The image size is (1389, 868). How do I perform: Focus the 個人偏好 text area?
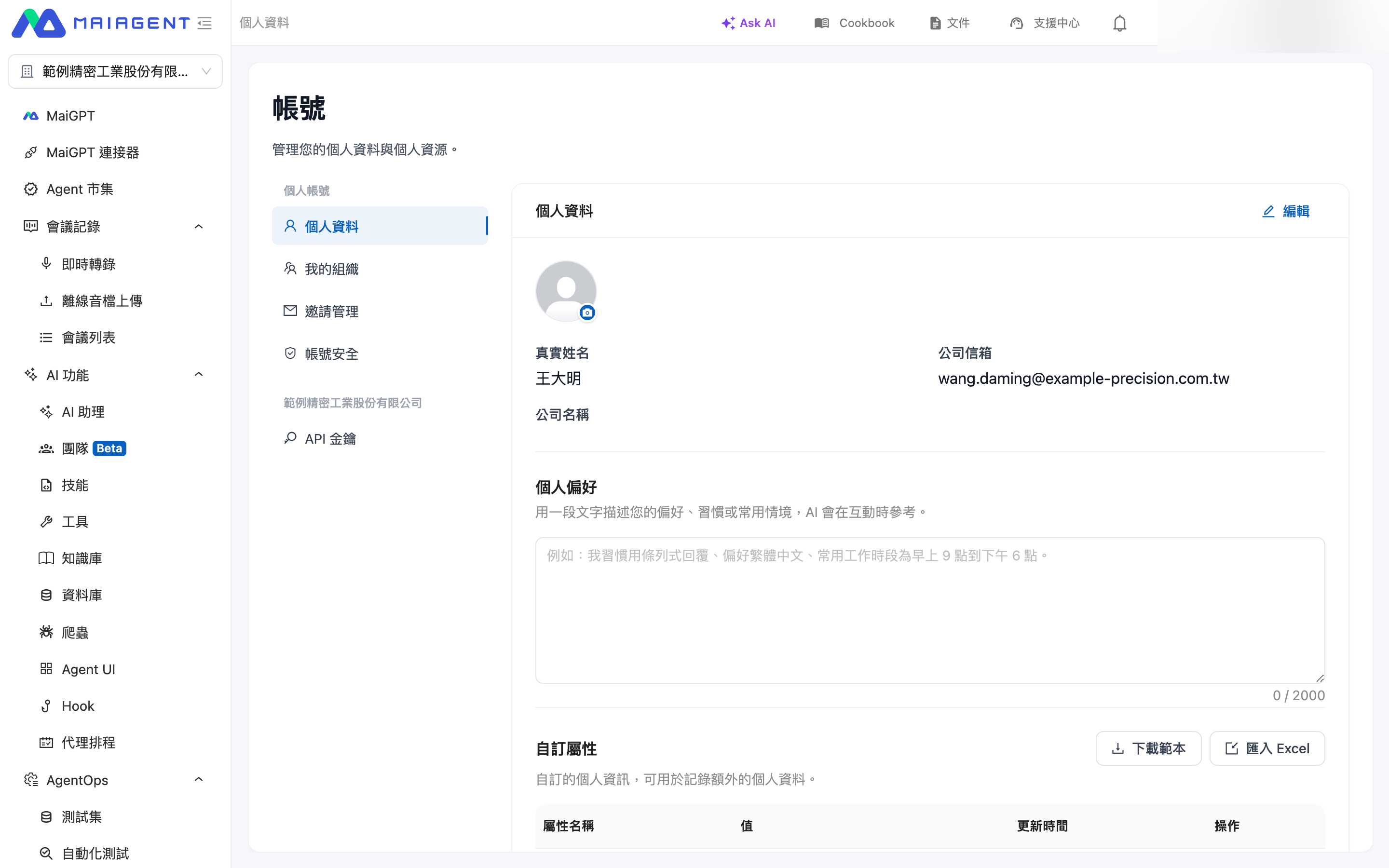[930, 610]
